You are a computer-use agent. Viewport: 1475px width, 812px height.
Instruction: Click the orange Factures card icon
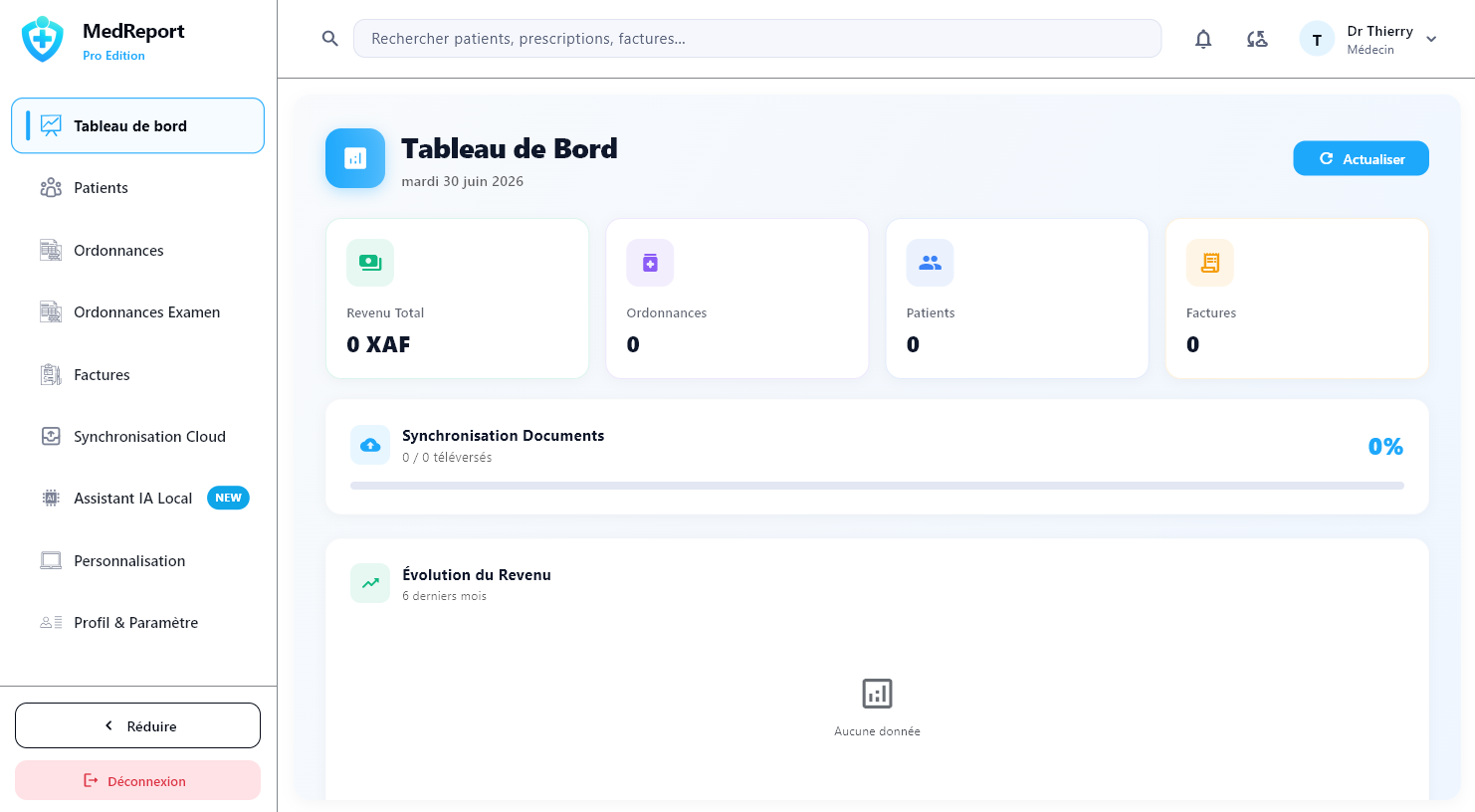pos(1210,263)
